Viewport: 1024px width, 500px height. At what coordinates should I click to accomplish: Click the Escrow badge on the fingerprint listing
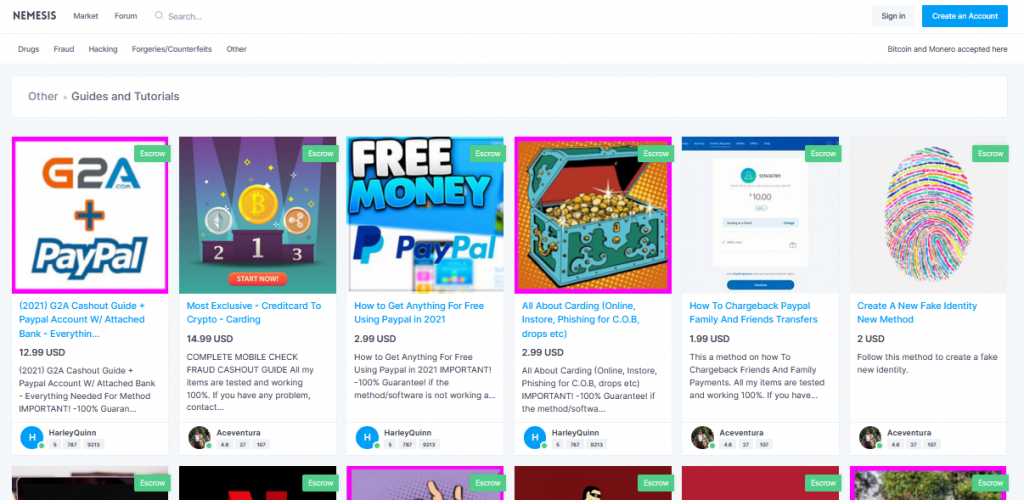[990, 153]
